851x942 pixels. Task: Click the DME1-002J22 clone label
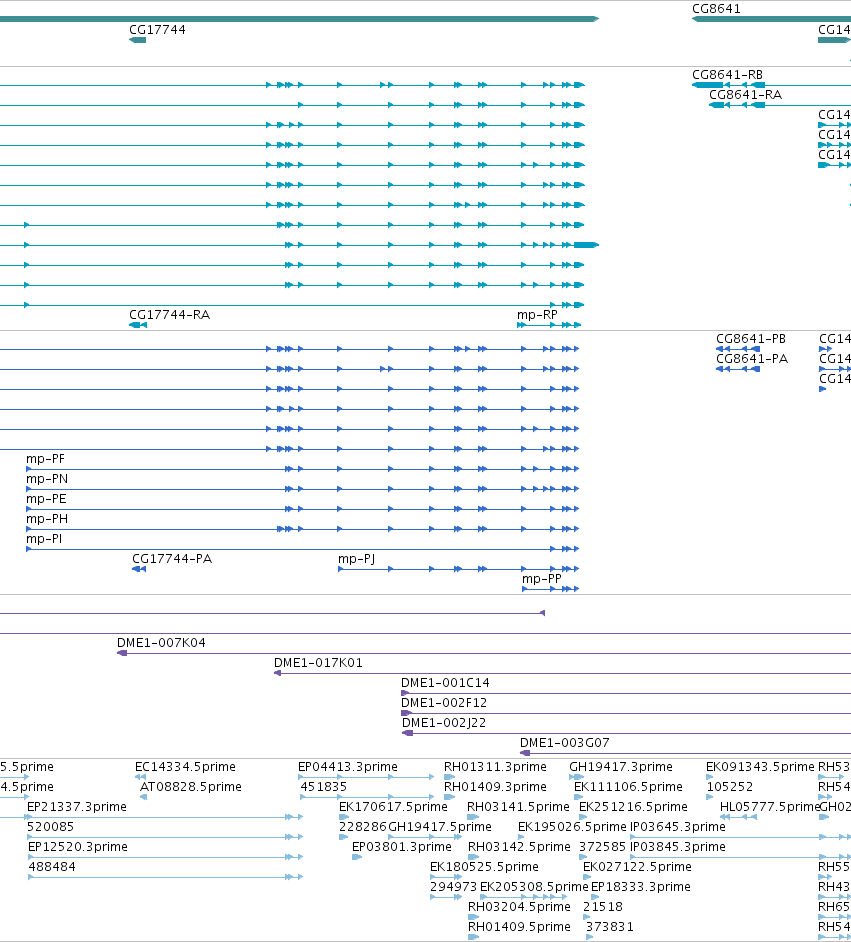click(x=444, y=723)
